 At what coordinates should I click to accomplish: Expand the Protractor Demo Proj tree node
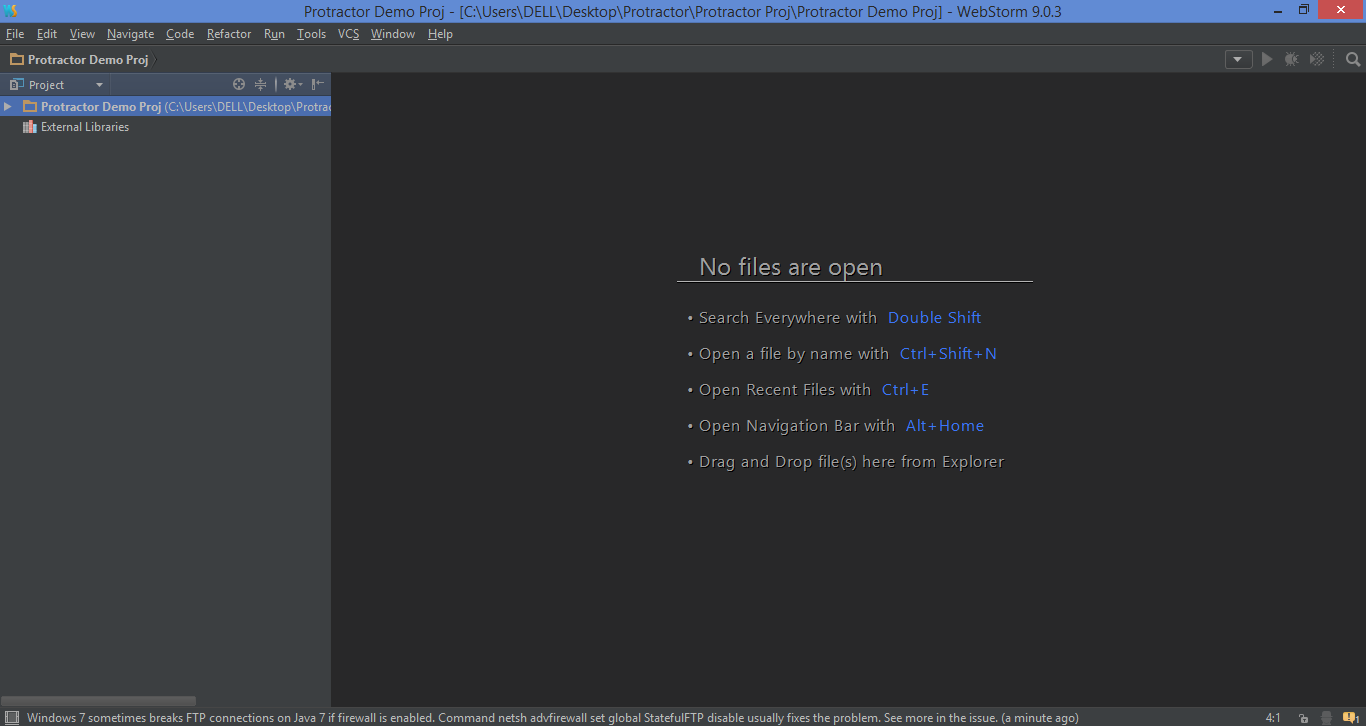coord(7,106)
